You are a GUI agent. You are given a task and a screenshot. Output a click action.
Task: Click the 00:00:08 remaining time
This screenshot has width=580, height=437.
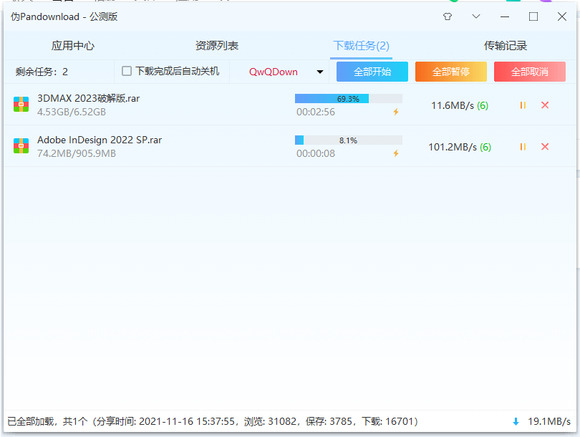click(316, 154)
